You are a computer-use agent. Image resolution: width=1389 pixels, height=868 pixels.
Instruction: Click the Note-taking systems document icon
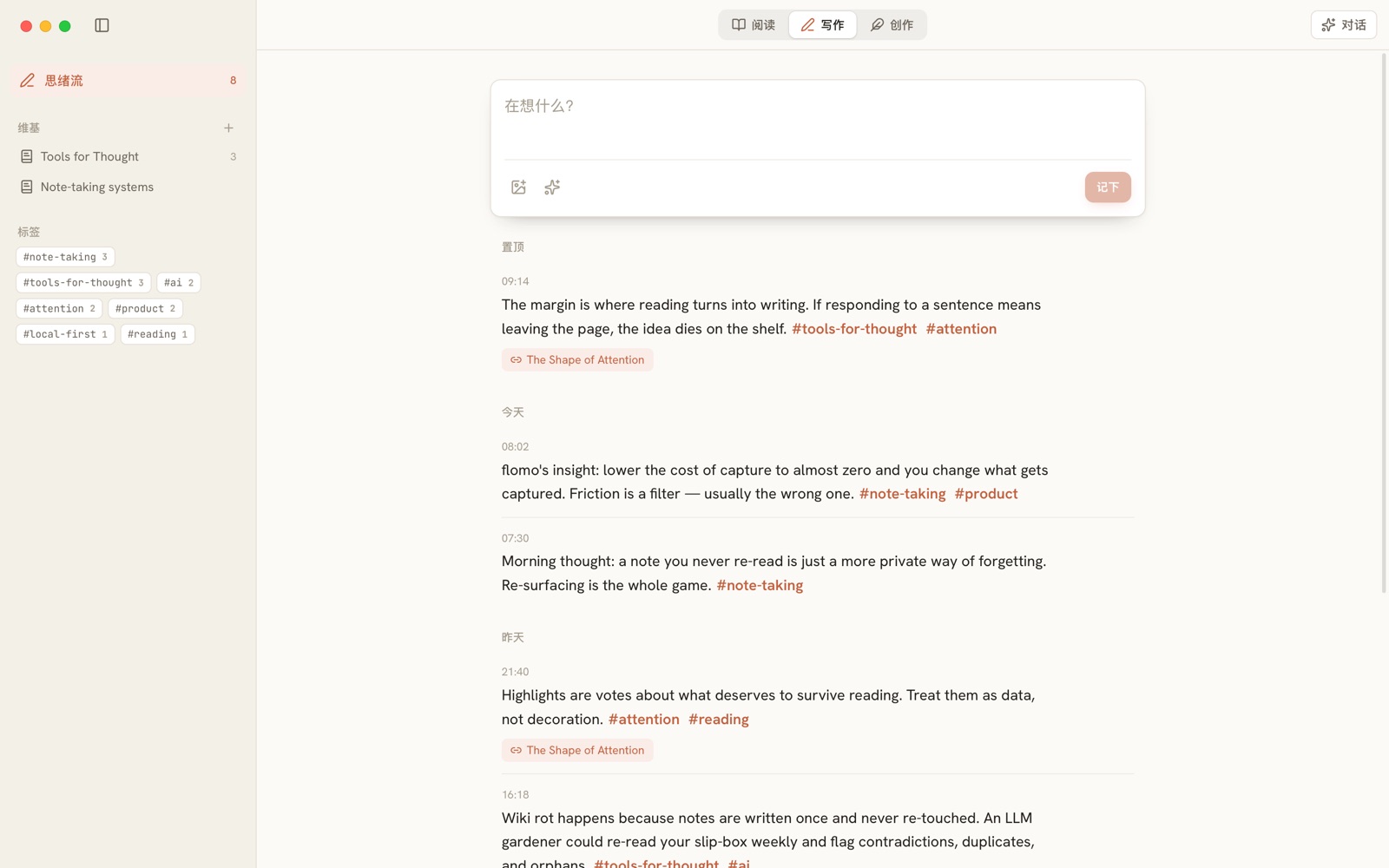coord(27,187)
